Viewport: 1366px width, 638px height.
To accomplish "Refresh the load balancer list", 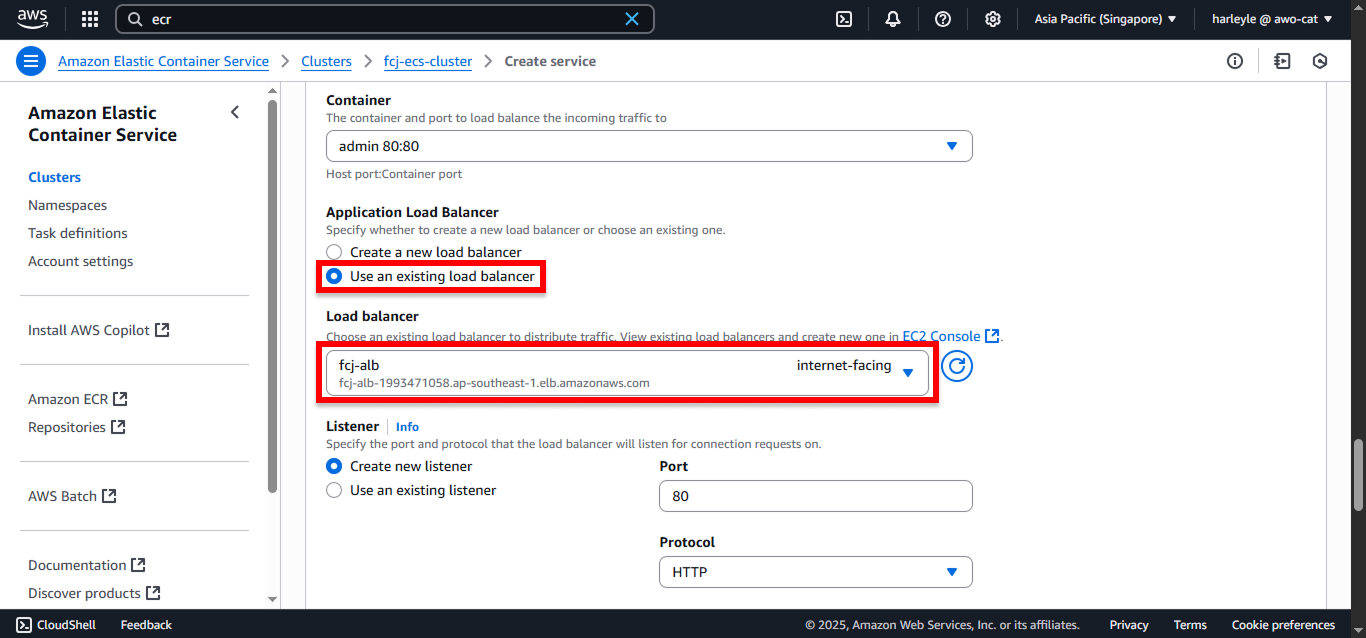I will (x=957, y=366).
